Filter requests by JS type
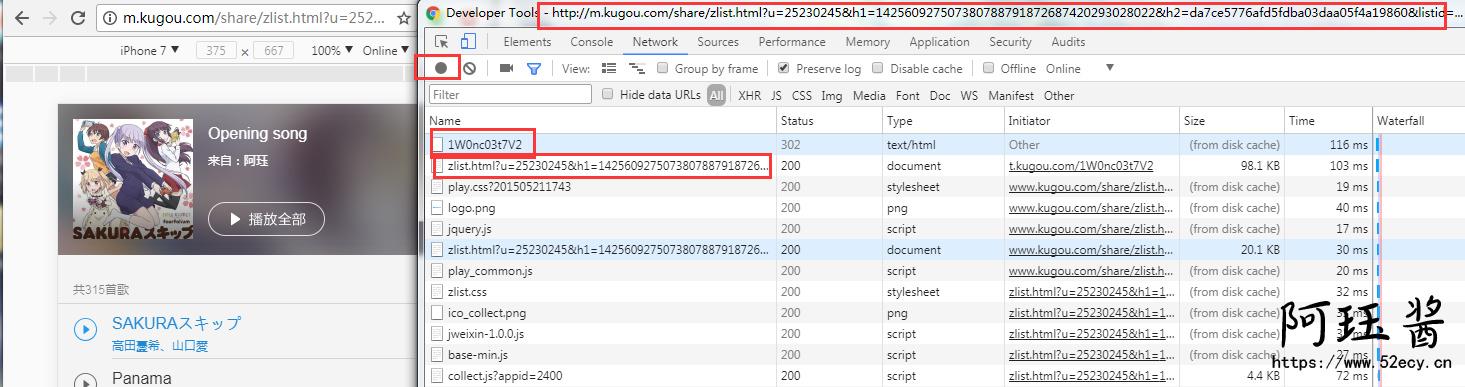 pos(776,96)
